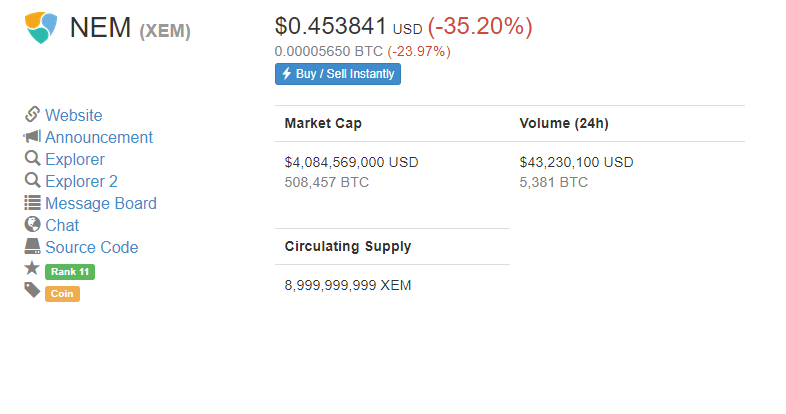Viewport: 786px width, 414px height.
Task: Click the globe icon beside Chat
Action: click(33, 224)
